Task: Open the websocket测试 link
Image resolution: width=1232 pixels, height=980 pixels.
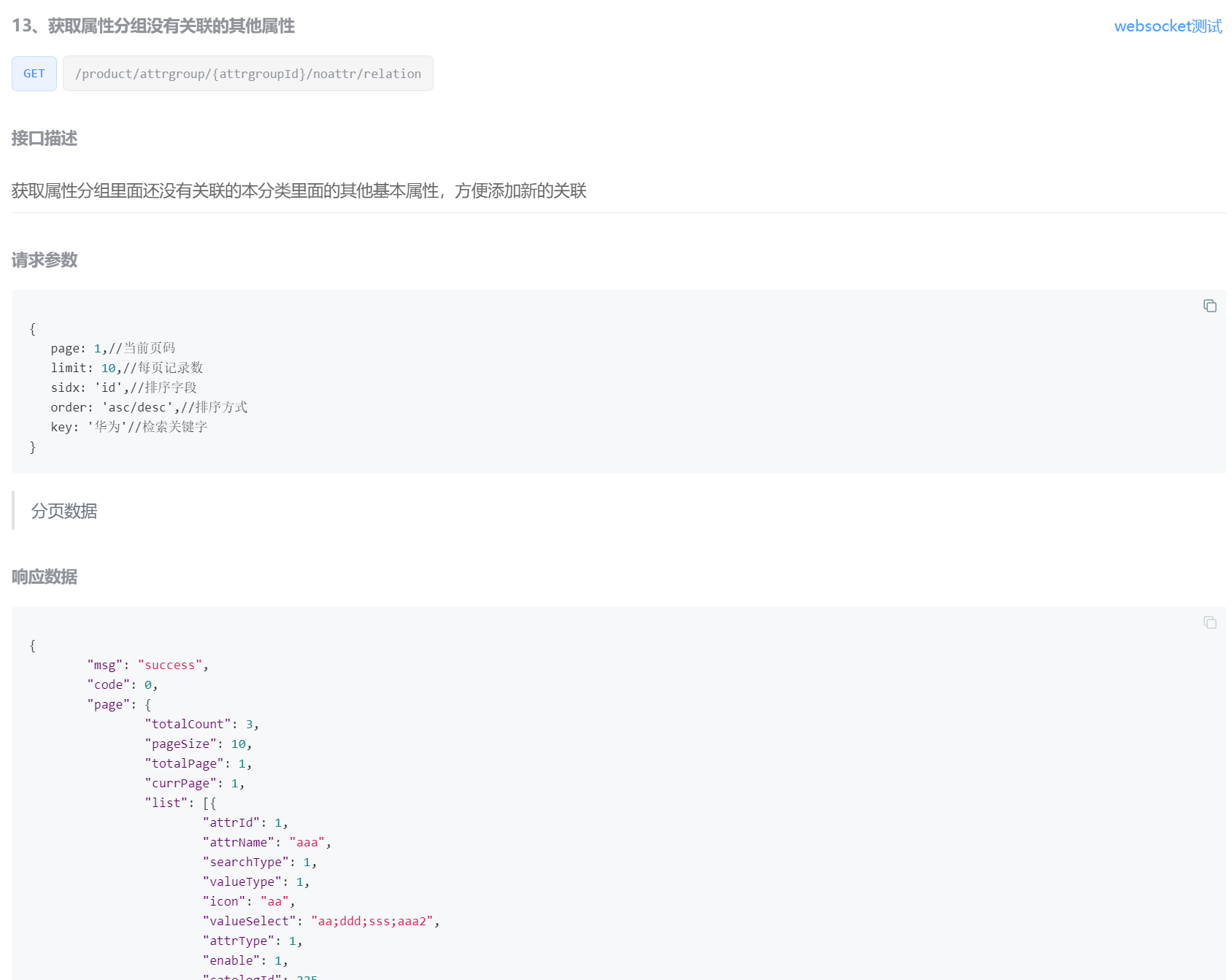Action: 1168,26
